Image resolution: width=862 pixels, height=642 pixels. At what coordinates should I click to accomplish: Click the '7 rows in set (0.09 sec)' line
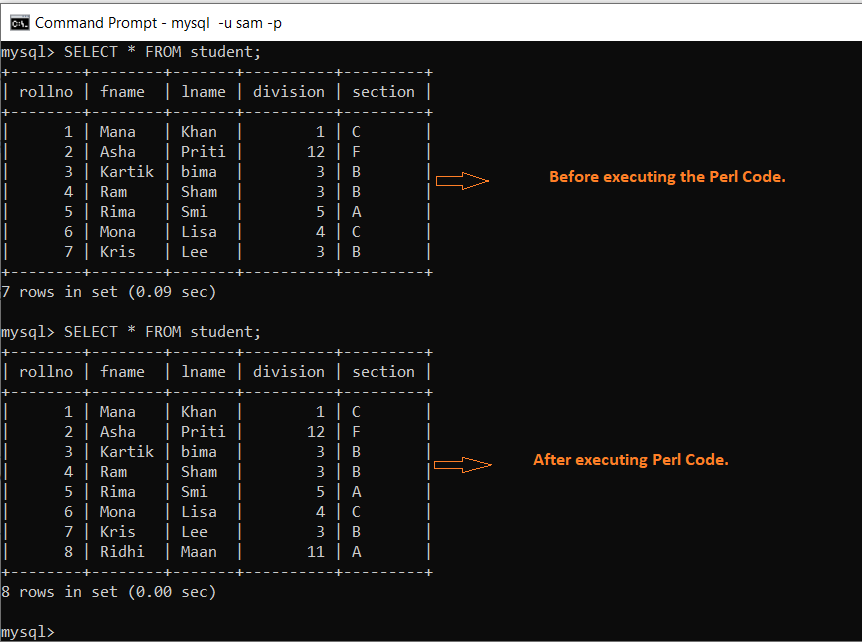point(110,291)
